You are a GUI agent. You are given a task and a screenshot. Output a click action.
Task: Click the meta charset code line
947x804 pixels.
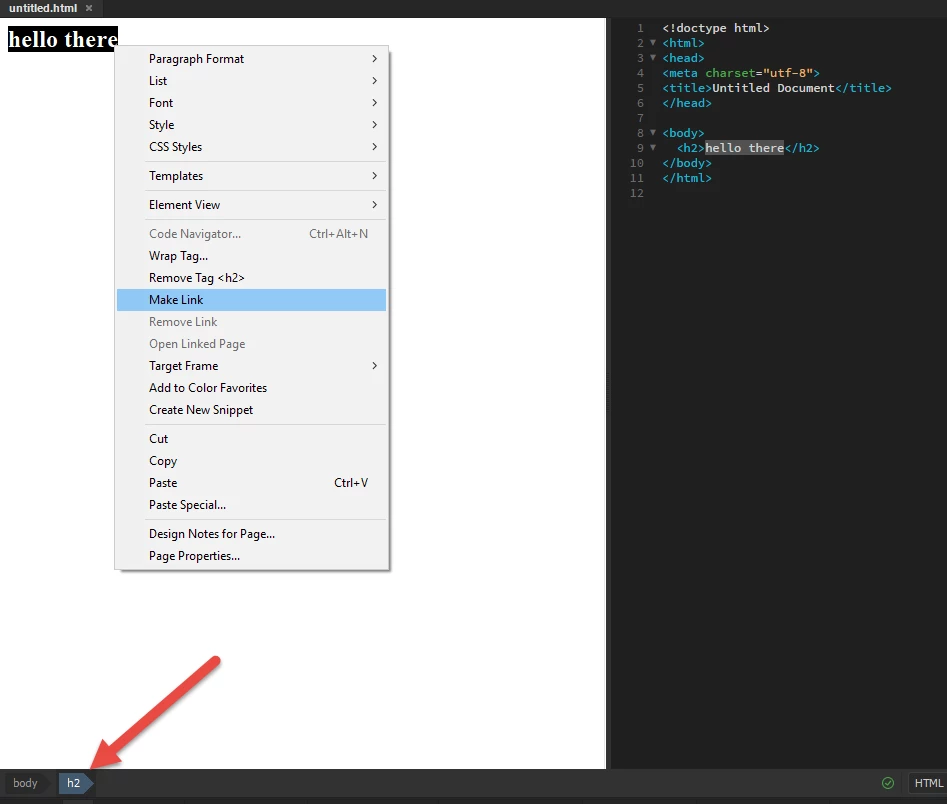tap(741, 73)
